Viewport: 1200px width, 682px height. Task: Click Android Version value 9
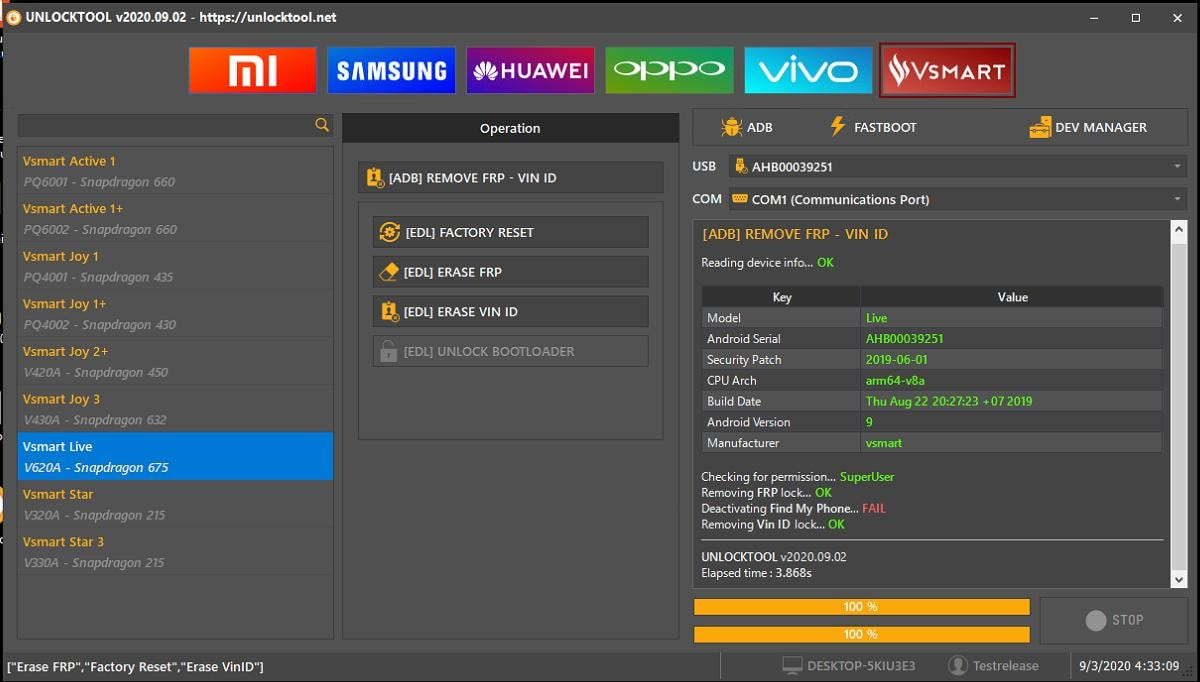pos(869,422)
